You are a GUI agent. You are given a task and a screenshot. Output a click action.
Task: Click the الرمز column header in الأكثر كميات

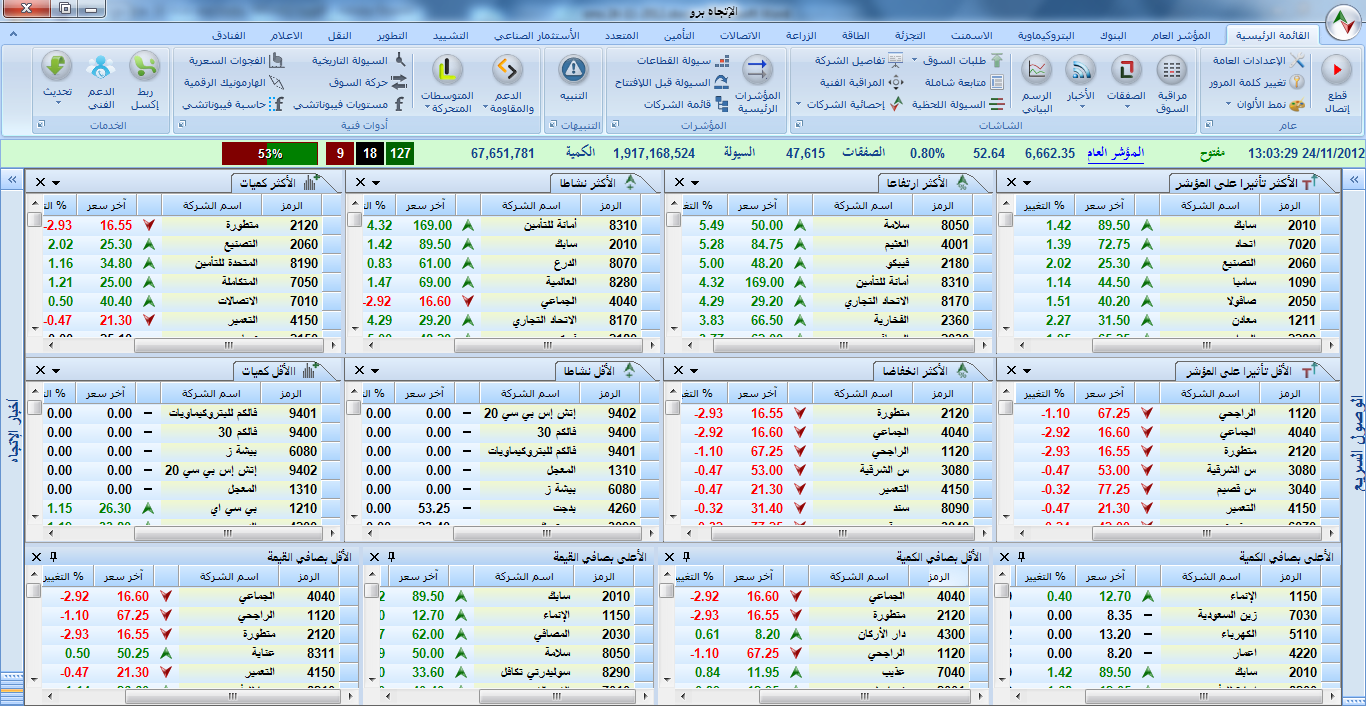pyautogui.click(x=292, y=204)
